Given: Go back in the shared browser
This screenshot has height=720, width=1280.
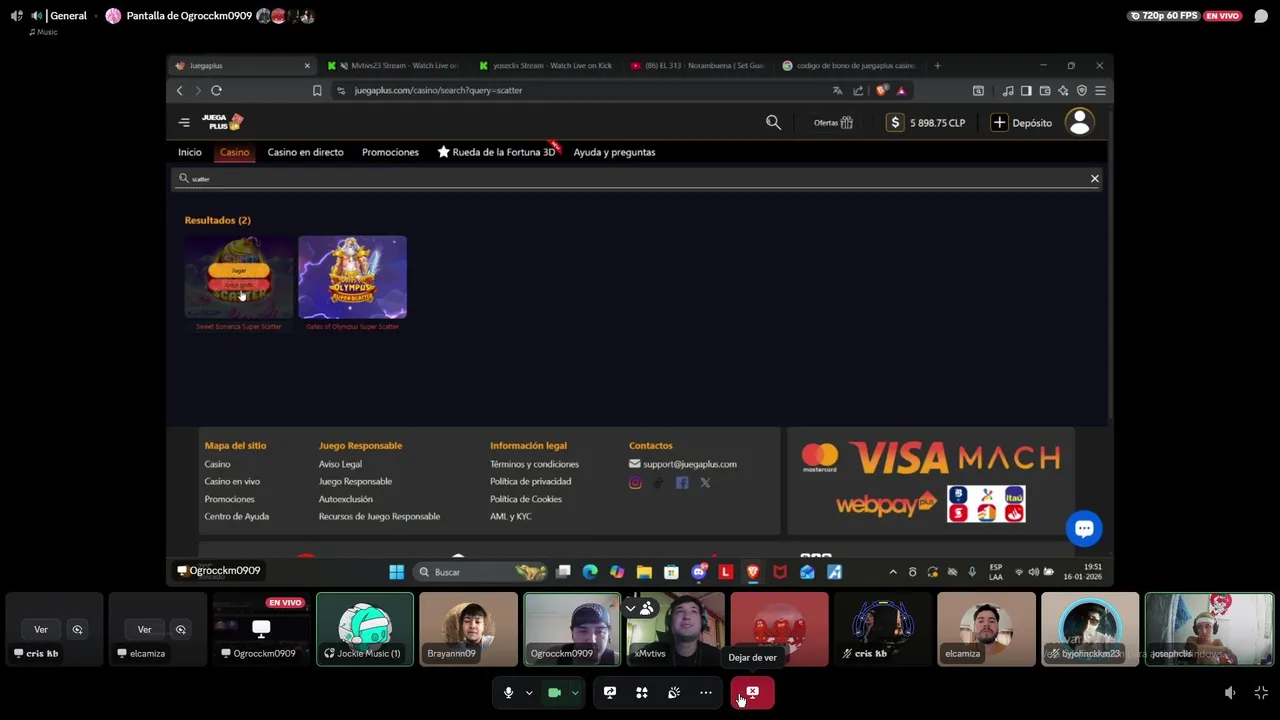Looking at the screenshot, I should [x=180, y=90].
